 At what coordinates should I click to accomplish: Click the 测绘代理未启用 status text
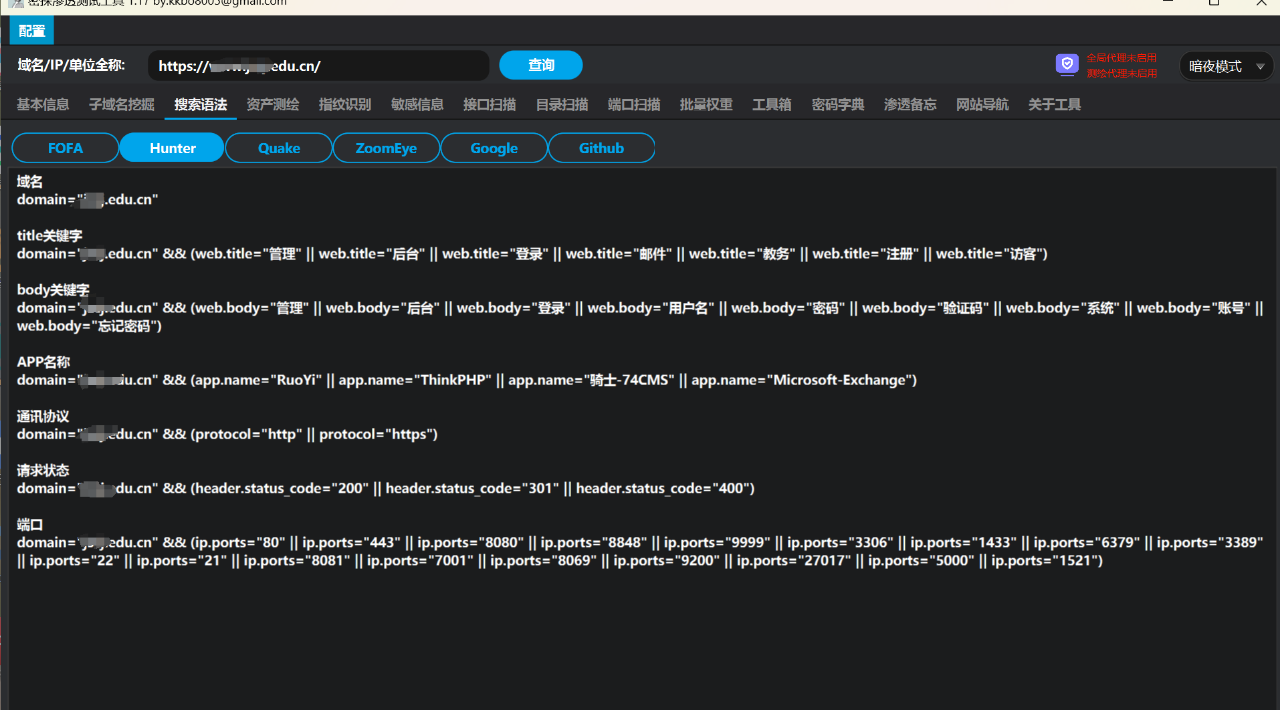coord(1121,73)
